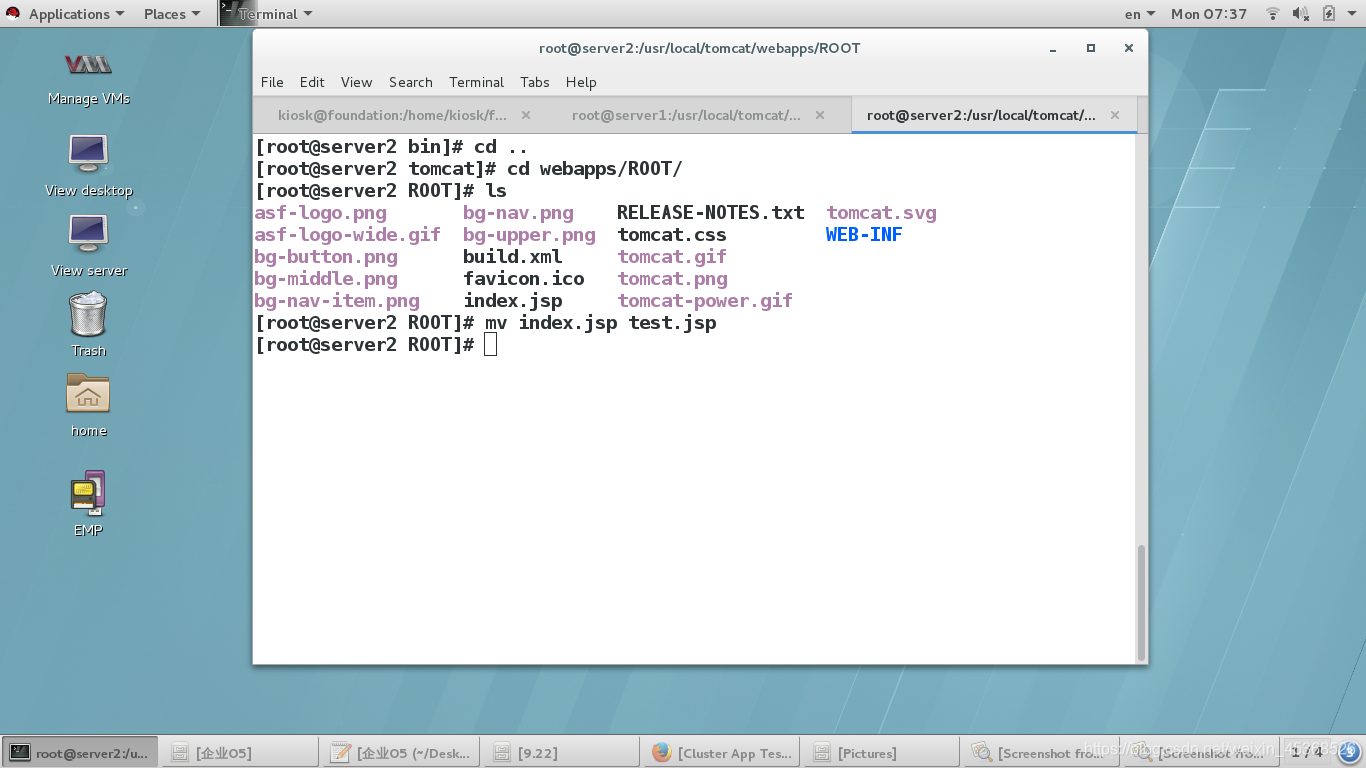Click the bg-nav-item.png filename
This screenshot has height=768, width=1366.
coord(337,301)
